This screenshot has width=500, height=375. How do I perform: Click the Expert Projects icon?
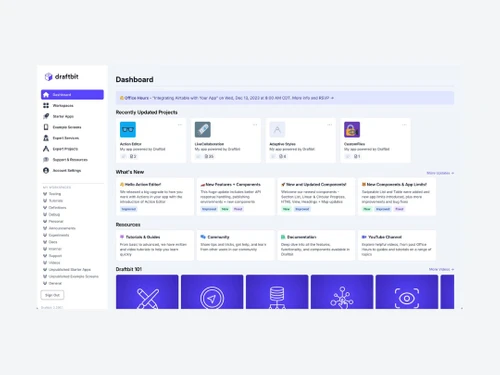pos(46,149)
